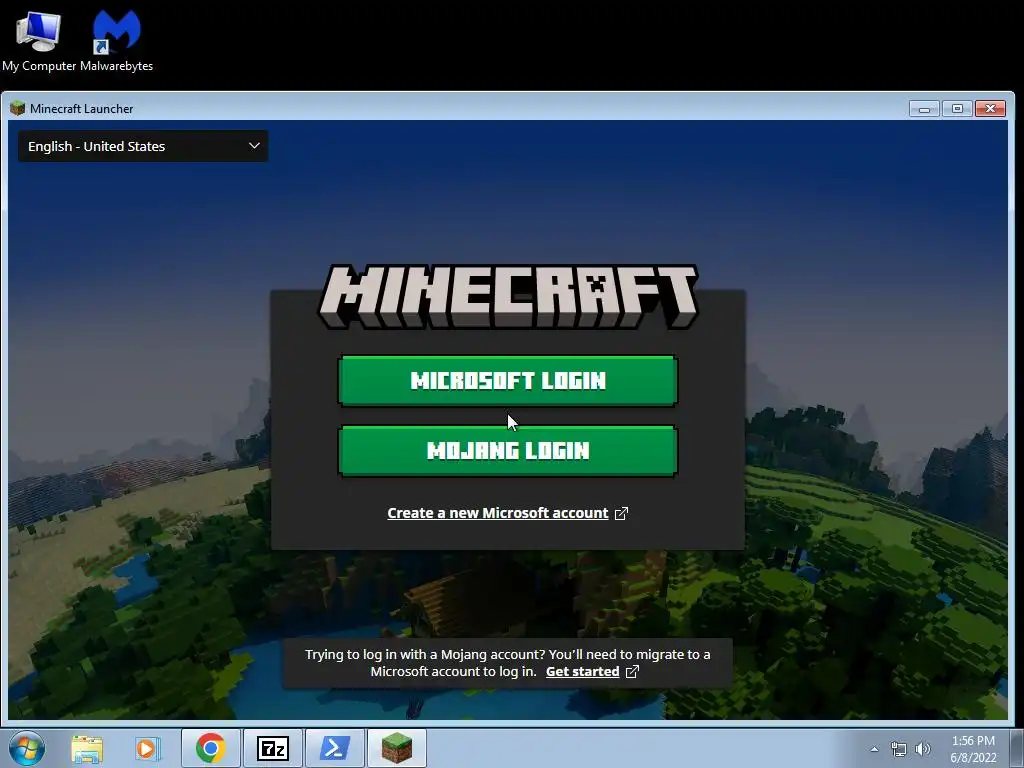This screenshot has height=768, width=1024.
Task: Launch Windows Media Player from the taskbar
Action: click(148, 749)
